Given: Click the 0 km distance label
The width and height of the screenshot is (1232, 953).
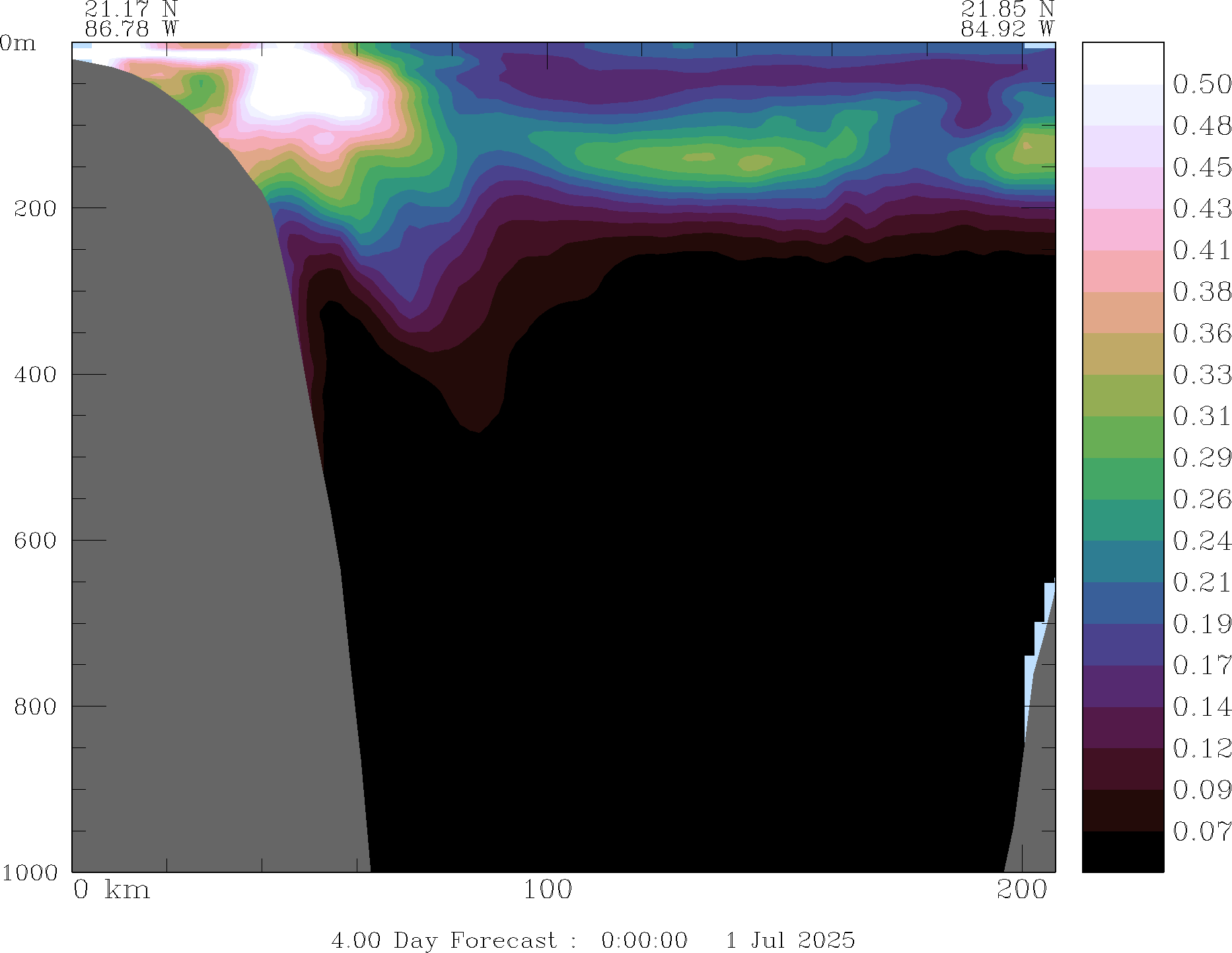Looking at the screenshot, I should coord(111,890).
